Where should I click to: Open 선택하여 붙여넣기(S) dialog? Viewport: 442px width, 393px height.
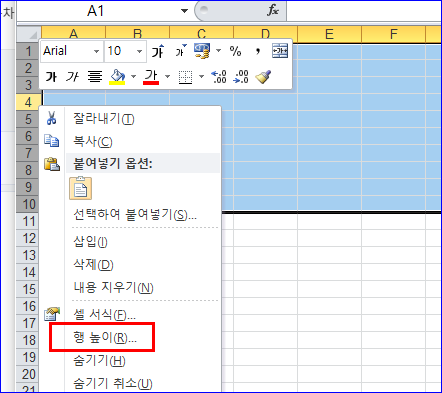pos(135,215)
